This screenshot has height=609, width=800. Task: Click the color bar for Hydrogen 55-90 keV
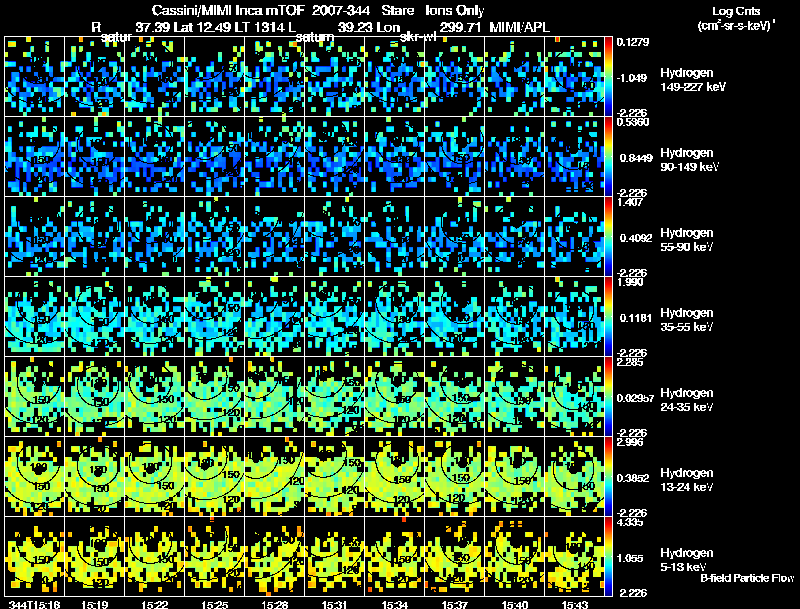click(x=608, y=237)
